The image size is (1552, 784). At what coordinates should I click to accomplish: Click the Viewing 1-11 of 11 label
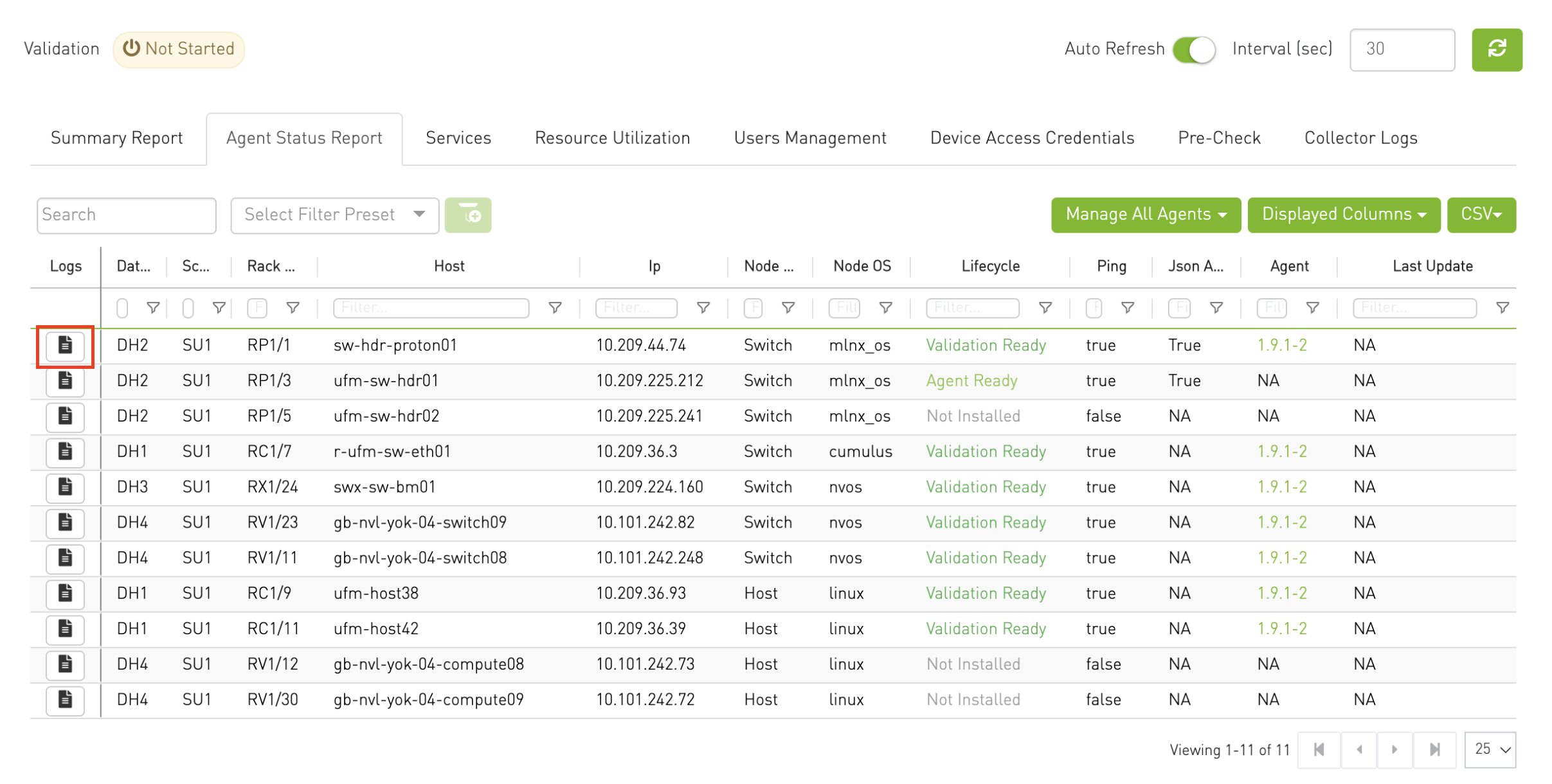tap(1229, 750)
